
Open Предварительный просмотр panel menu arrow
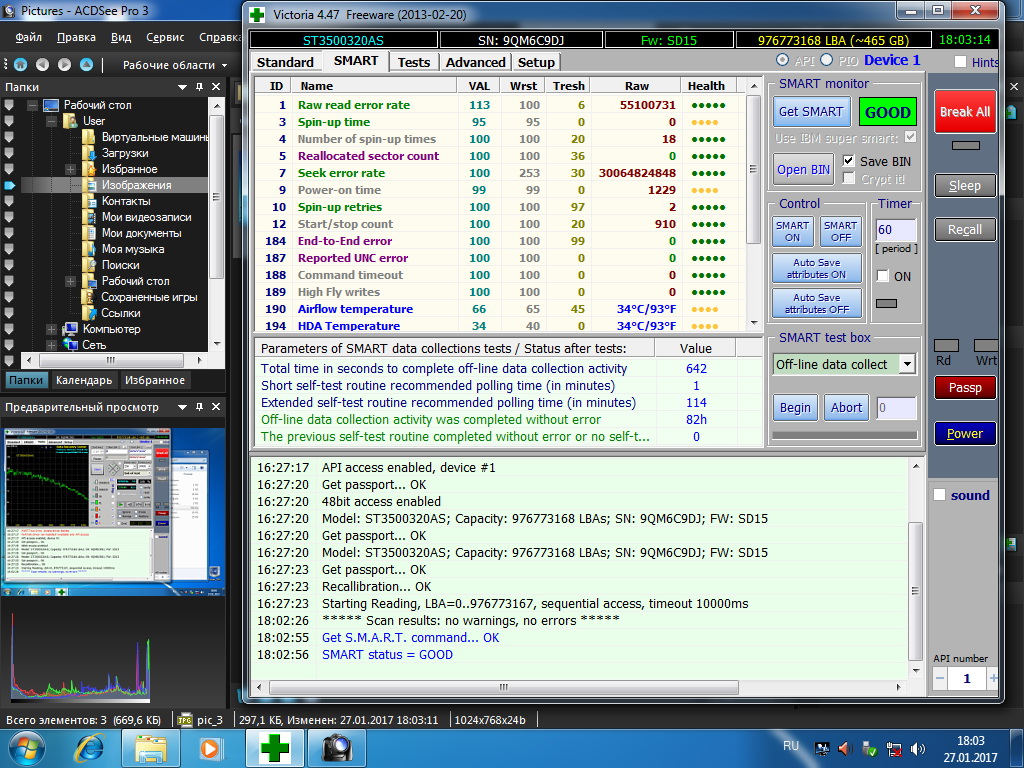coord(182,408)
